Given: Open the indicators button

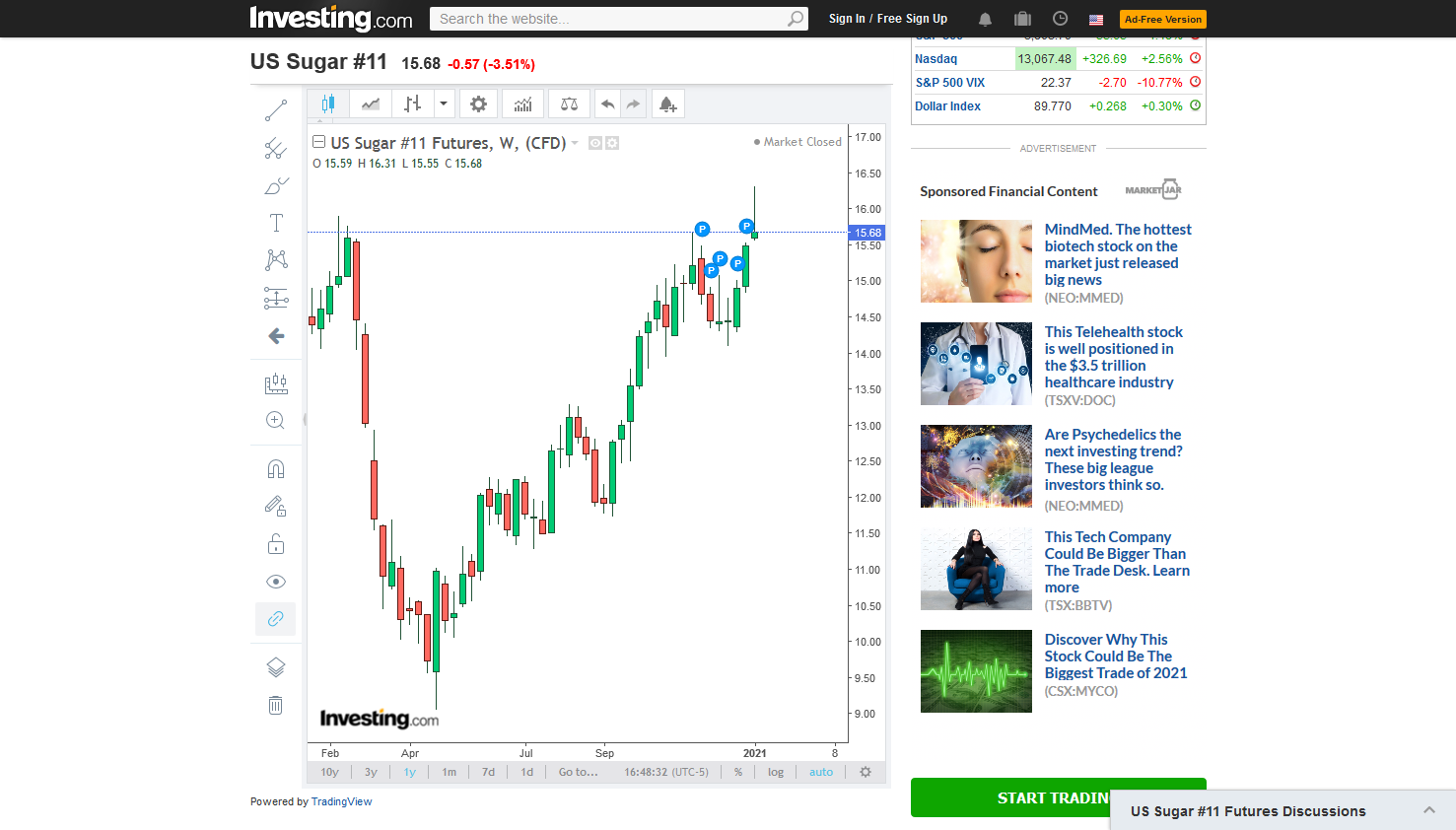Looking at the screenshot, I should tap(523, 104).
